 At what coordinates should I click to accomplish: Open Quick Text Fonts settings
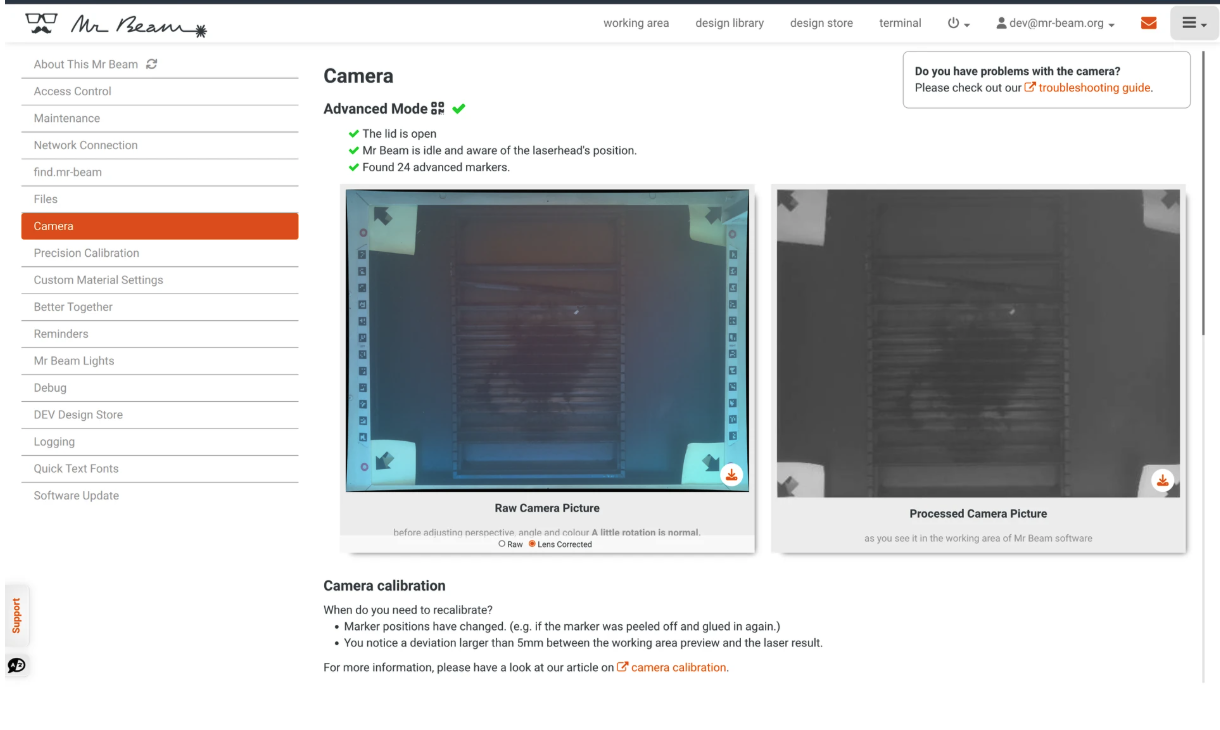point(160,469)
